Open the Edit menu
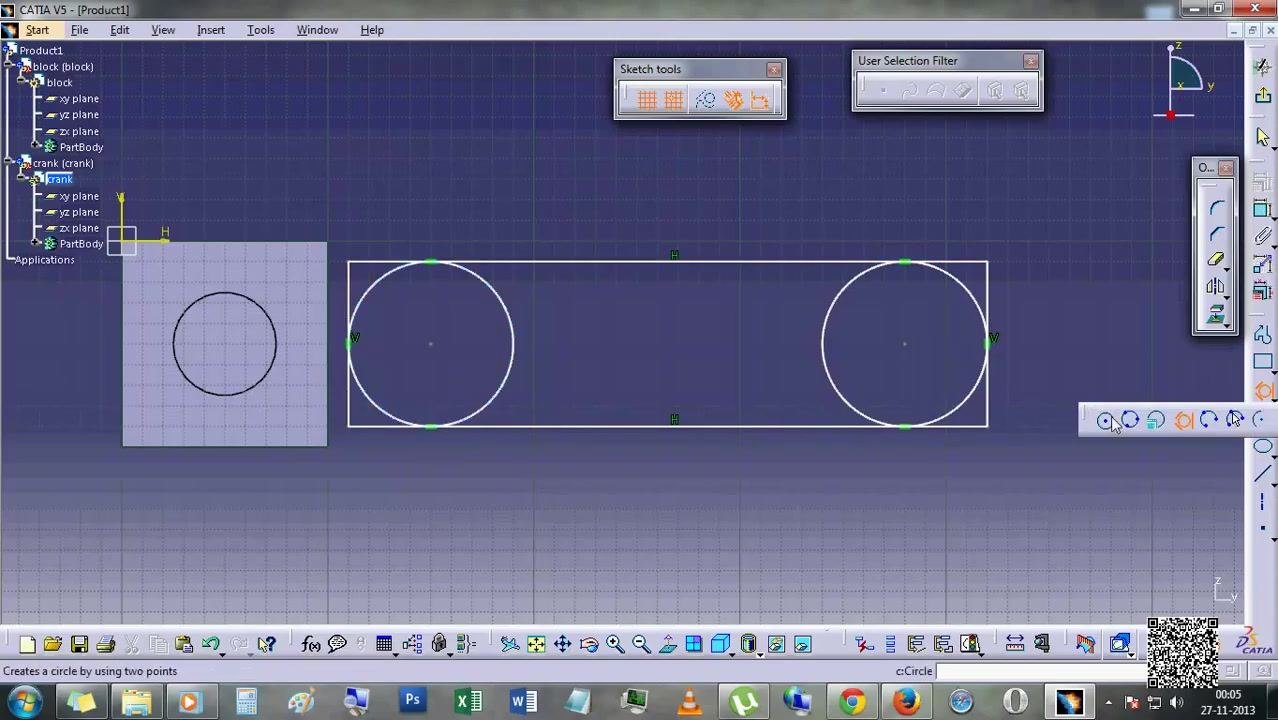This screenshot has width=1278, height=720. point(119,30)
